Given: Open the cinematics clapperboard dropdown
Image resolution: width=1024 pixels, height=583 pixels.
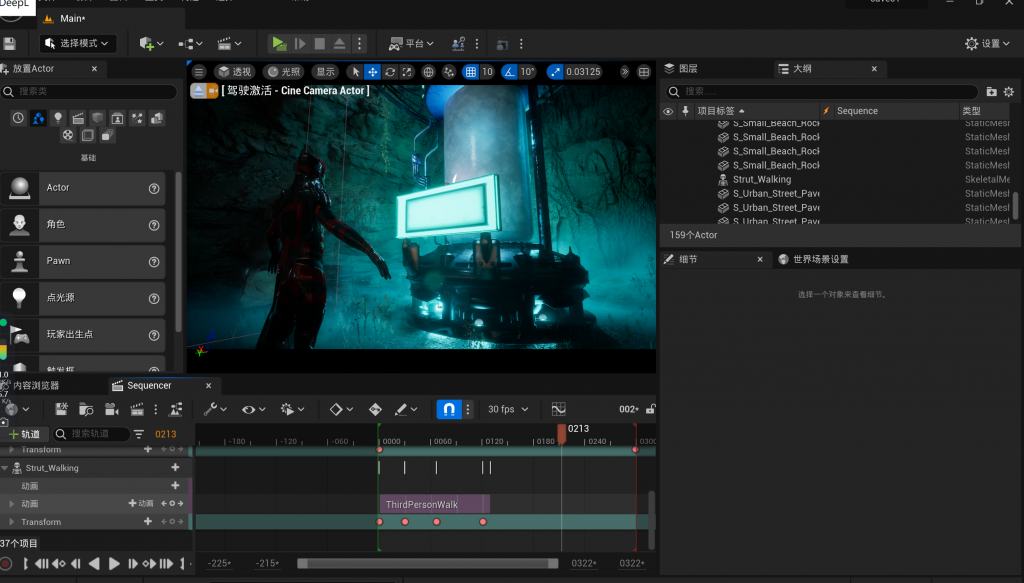Looking at the screenshot, I should click(229, 44).
